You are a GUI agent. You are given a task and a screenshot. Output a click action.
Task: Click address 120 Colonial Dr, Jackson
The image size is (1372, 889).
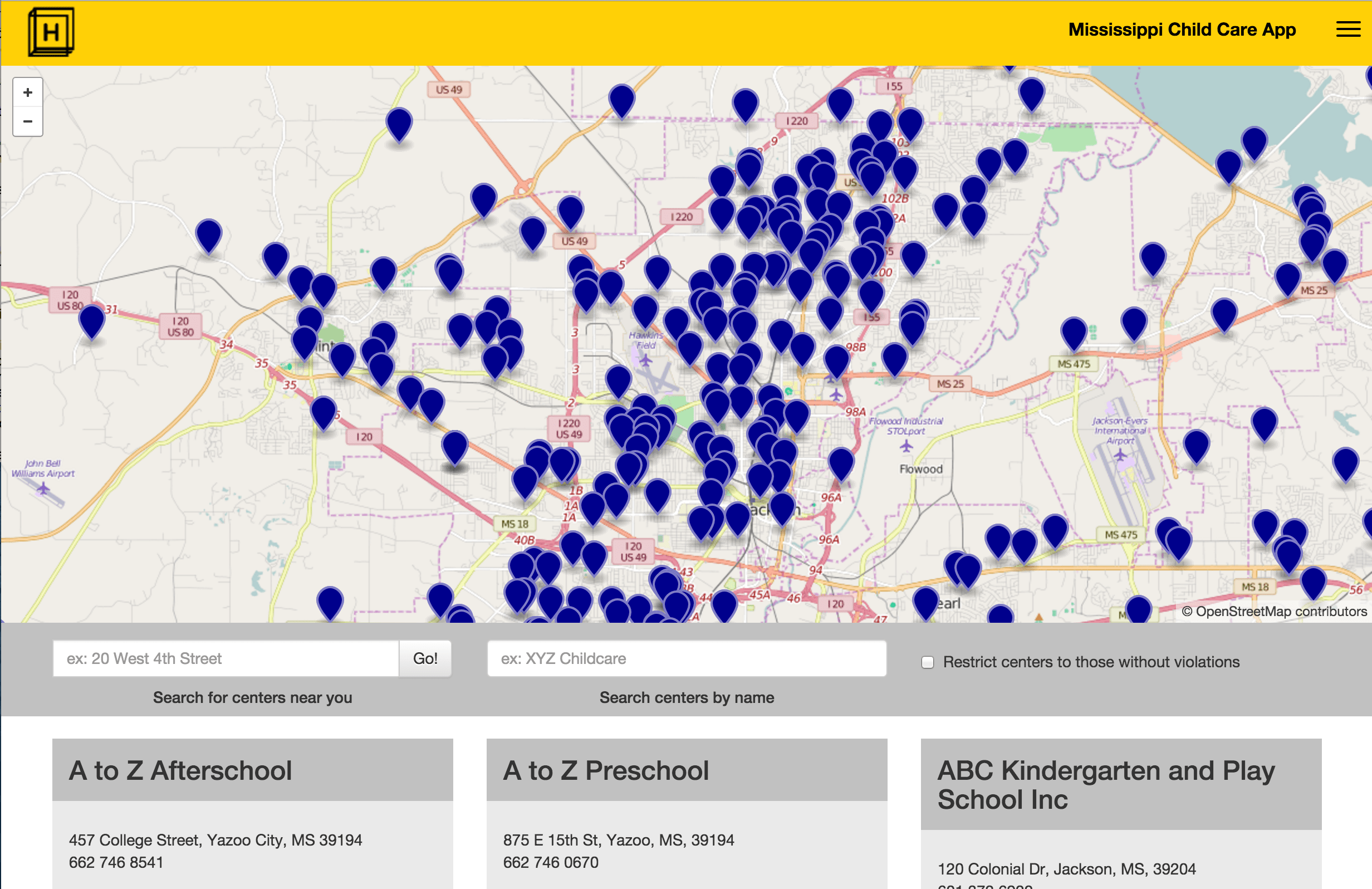[x=1066, y=869]
